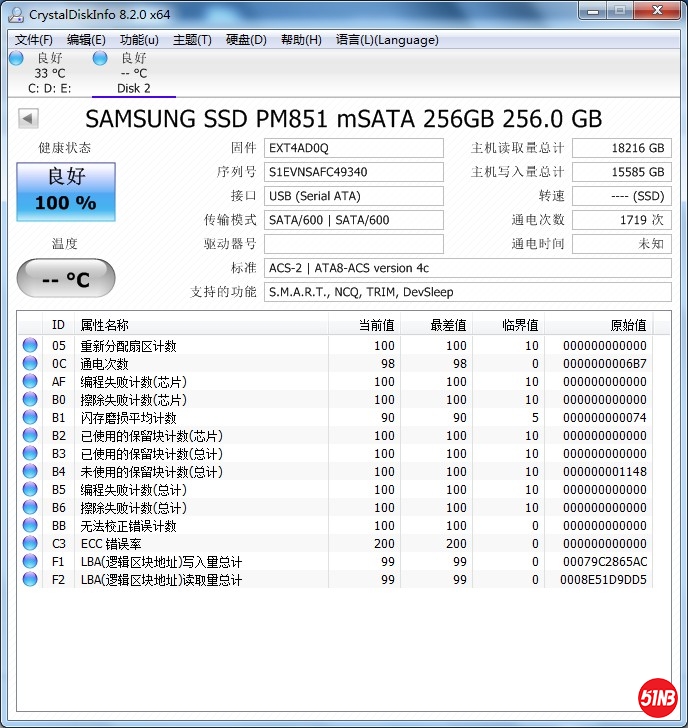Click the 属性名称 column header
688x728 pixels.
200,325
